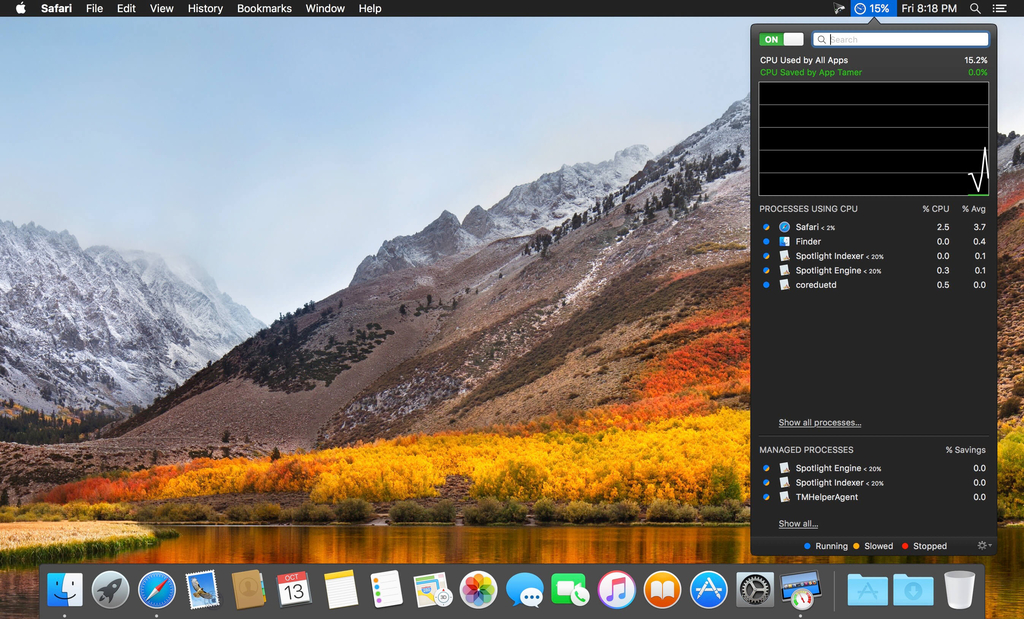Launch Photos from the Dock

pos(478,590)
